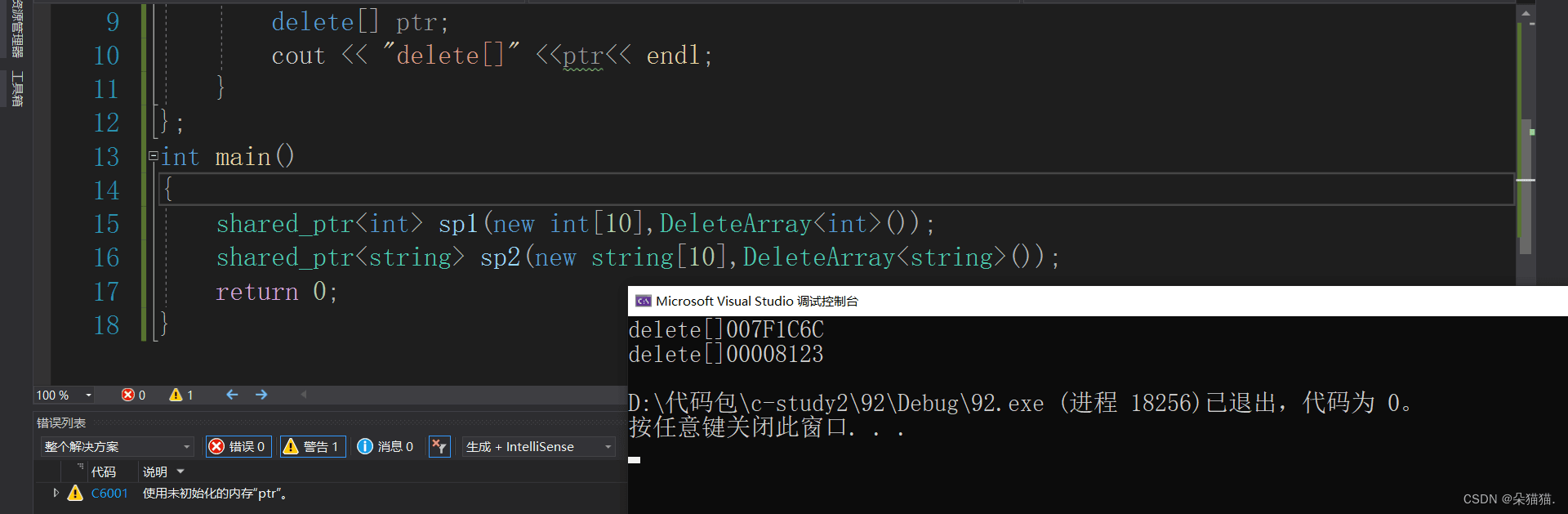Click the warning triangle in editor status bar
Image resolution: width=1568 pixels, height=514 pixels.
pyautogui.click(x=176, y=395)
